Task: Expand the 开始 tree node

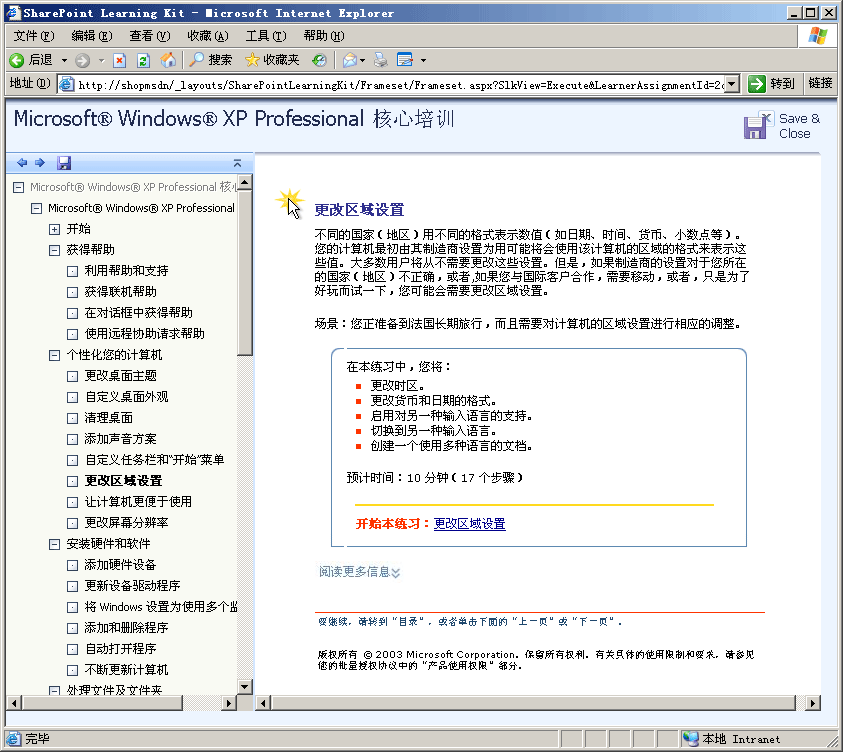Action: (54, 230)
